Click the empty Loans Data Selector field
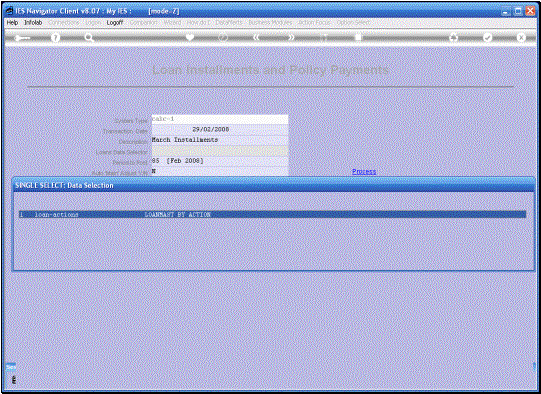 point(220,150)
